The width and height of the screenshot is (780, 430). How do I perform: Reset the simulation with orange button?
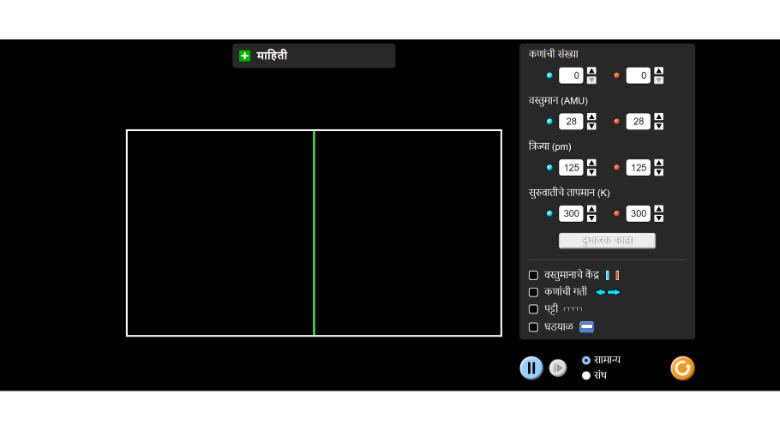click(x=682, y=368)
